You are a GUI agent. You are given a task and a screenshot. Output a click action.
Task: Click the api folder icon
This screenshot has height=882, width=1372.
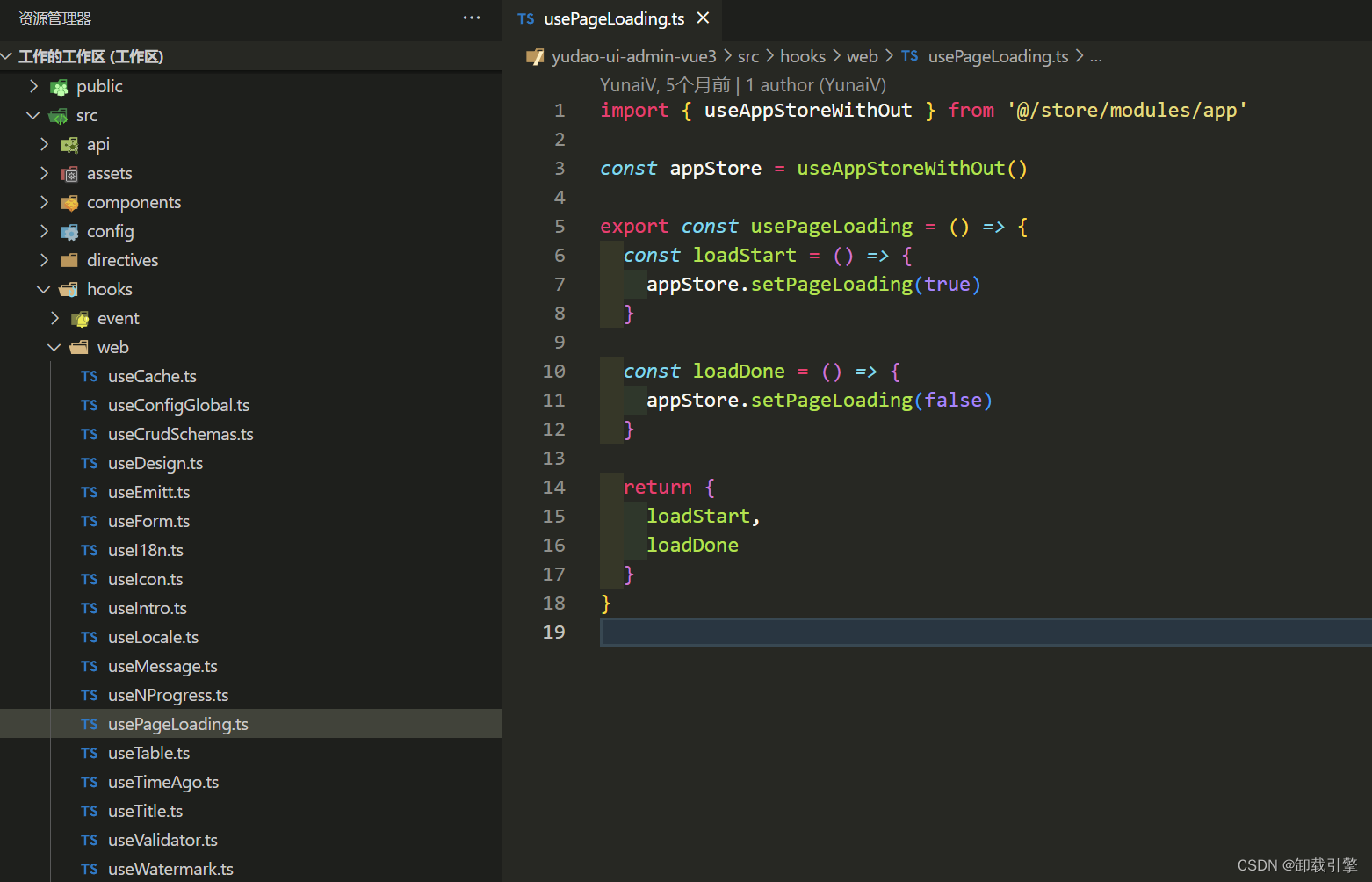(x=69, y=145)
